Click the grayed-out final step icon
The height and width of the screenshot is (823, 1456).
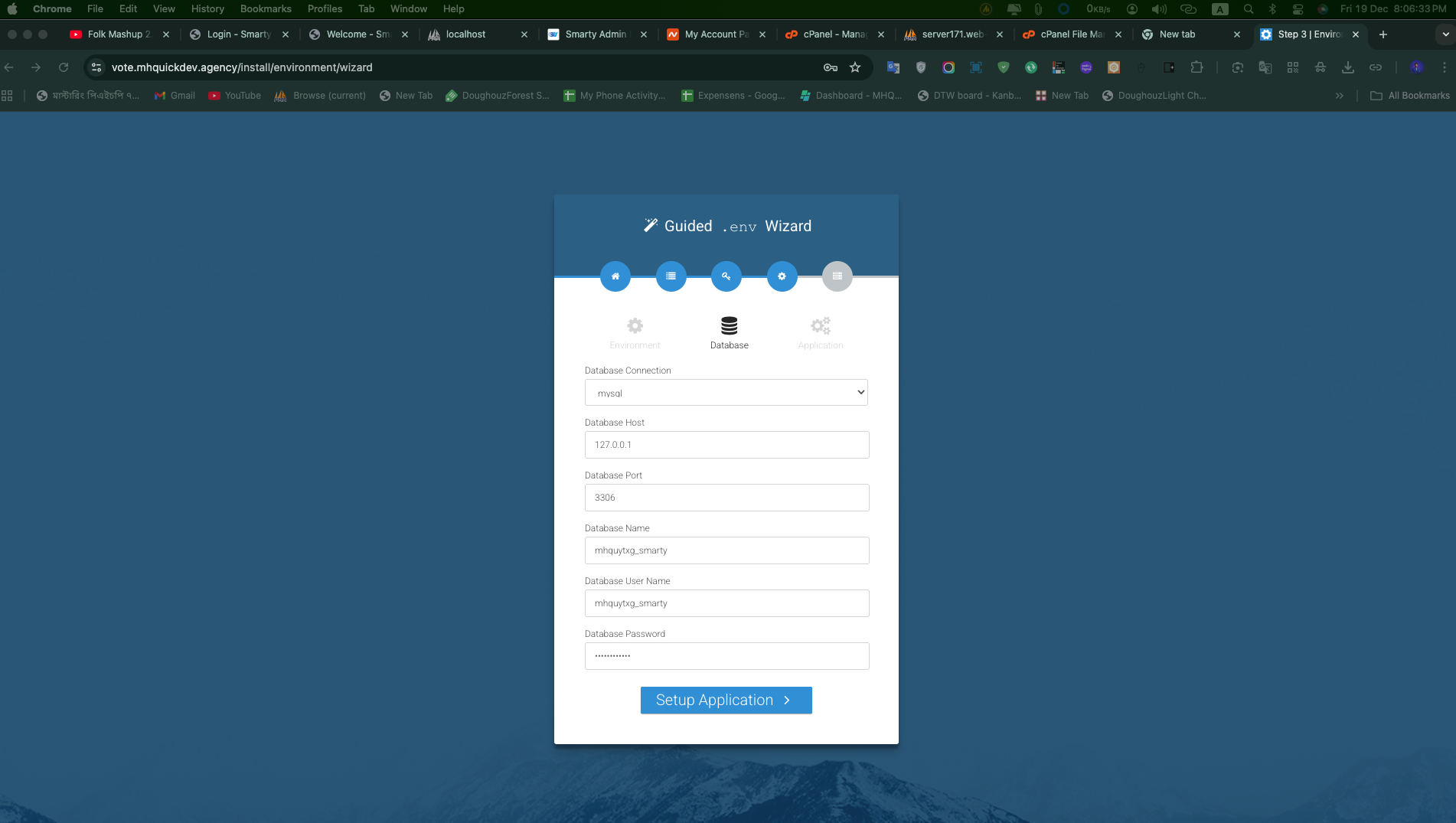pyautogui.click(x=837, y=276)
